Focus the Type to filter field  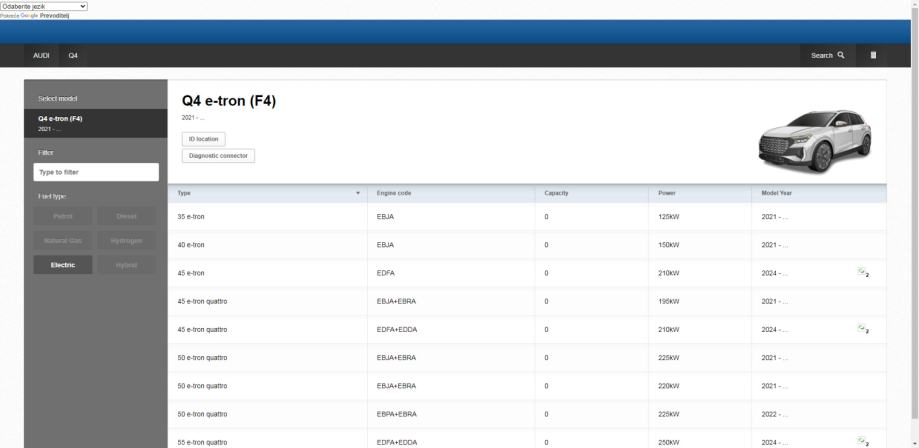96,172
